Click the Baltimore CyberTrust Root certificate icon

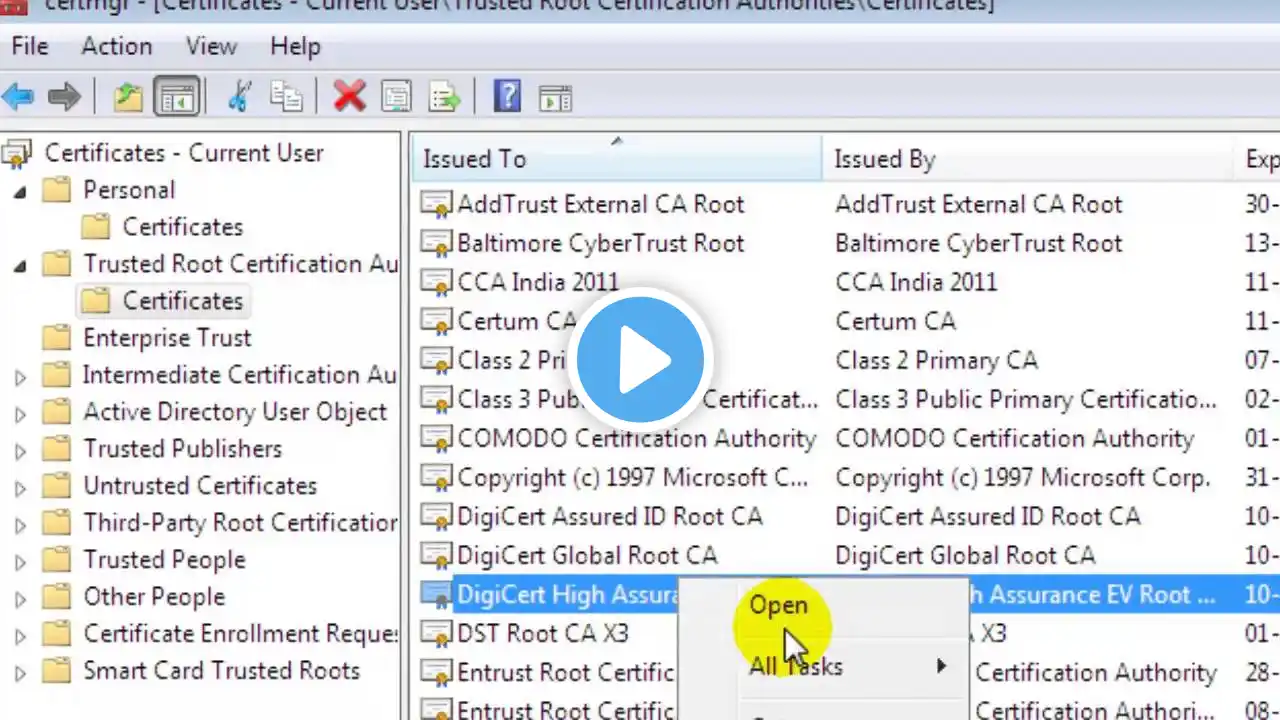point(436,244)
